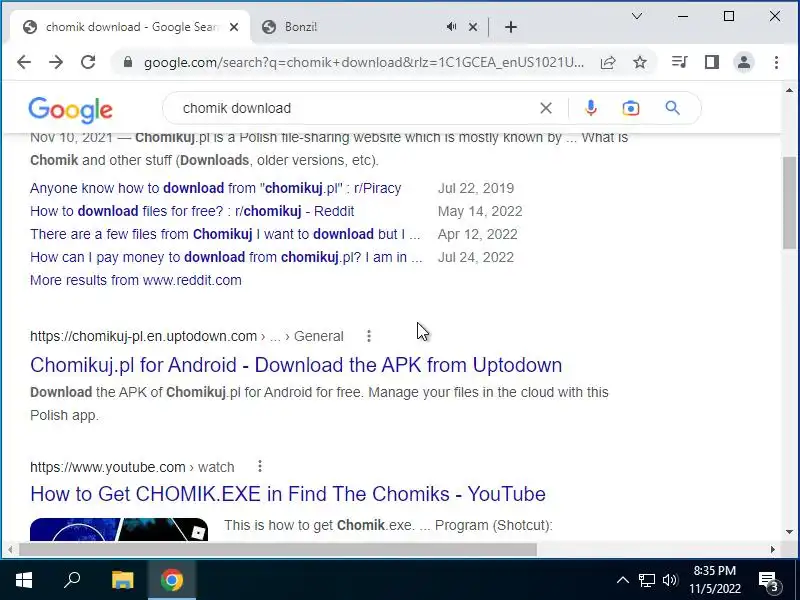
Task: Open 'How to download files for free?' Reddit link
Action: (192, 211)
